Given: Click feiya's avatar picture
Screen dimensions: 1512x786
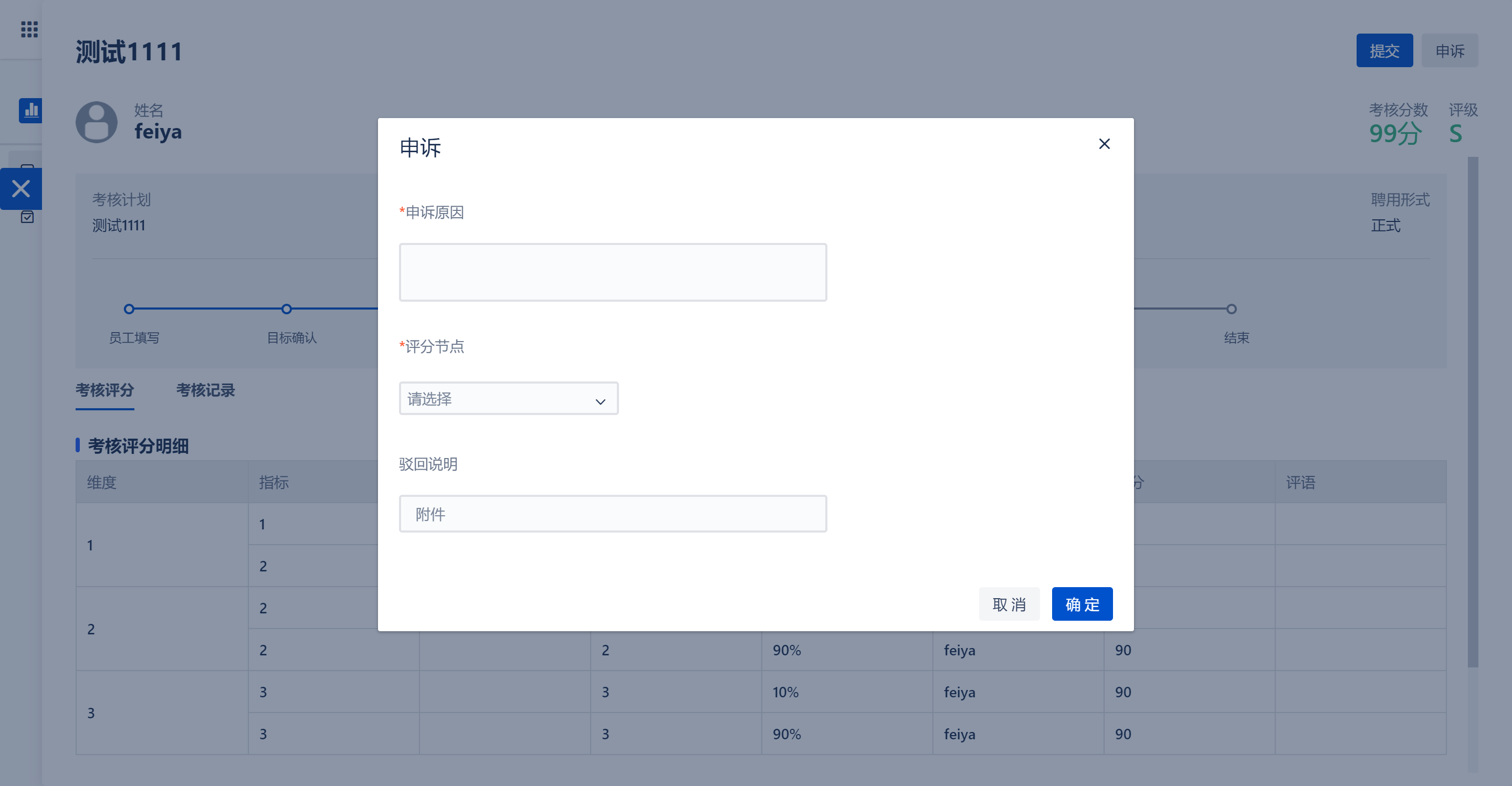Looking at the screenshot, I should 96,122.
